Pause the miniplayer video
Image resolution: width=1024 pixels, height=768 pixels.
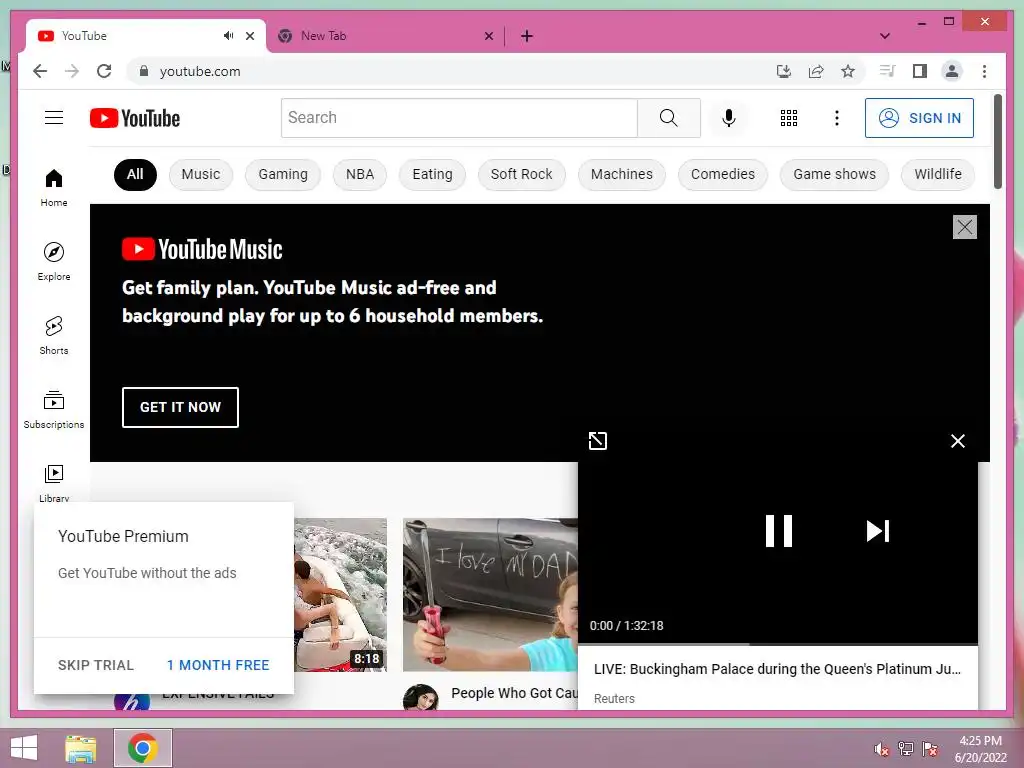tap(778, 530)
